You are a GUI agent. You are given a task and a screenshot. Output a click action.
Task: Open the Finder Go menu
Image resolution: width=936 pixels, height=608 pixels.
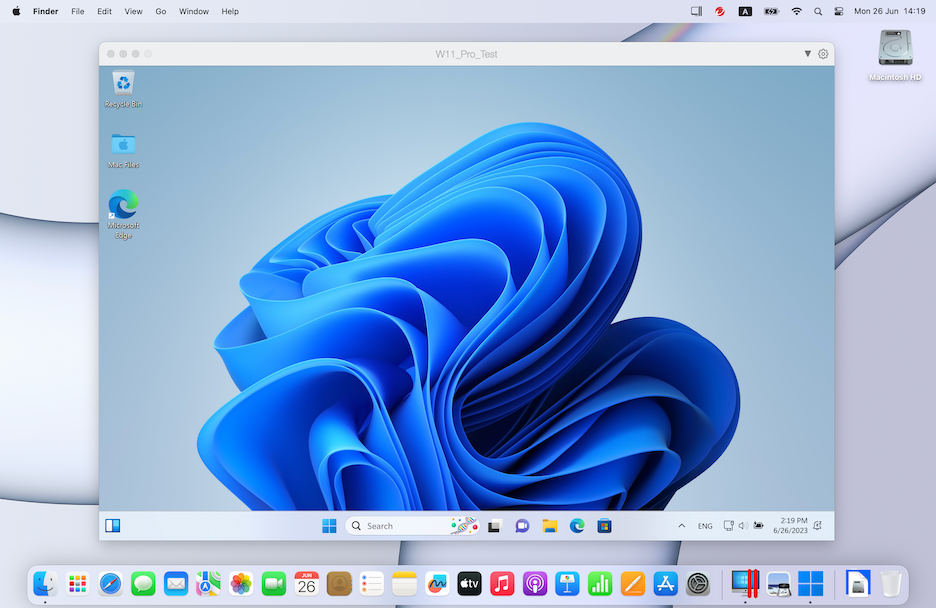coord(160,11)
